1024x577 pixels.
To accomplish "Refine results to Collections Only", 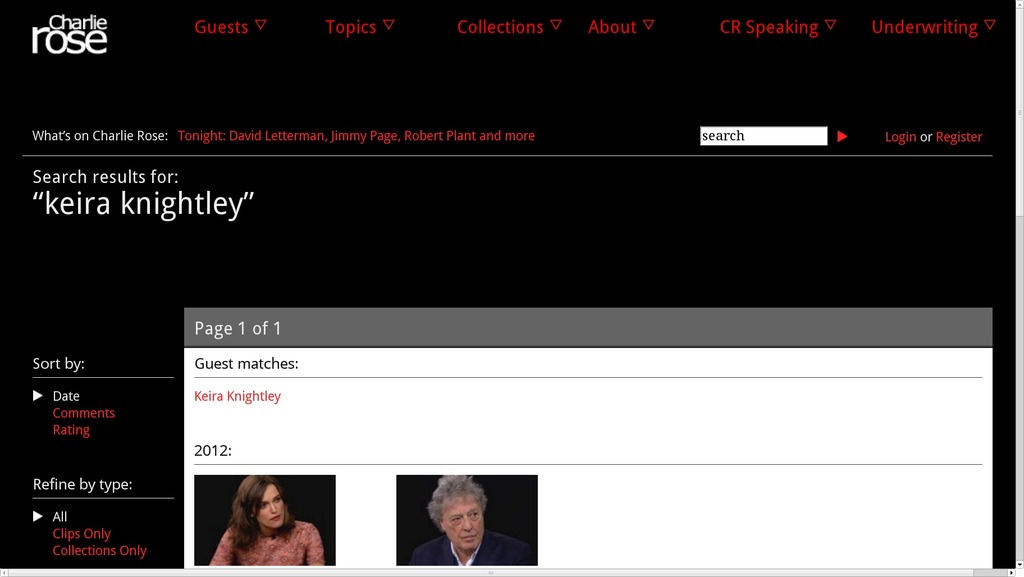I will pos(99,551).
